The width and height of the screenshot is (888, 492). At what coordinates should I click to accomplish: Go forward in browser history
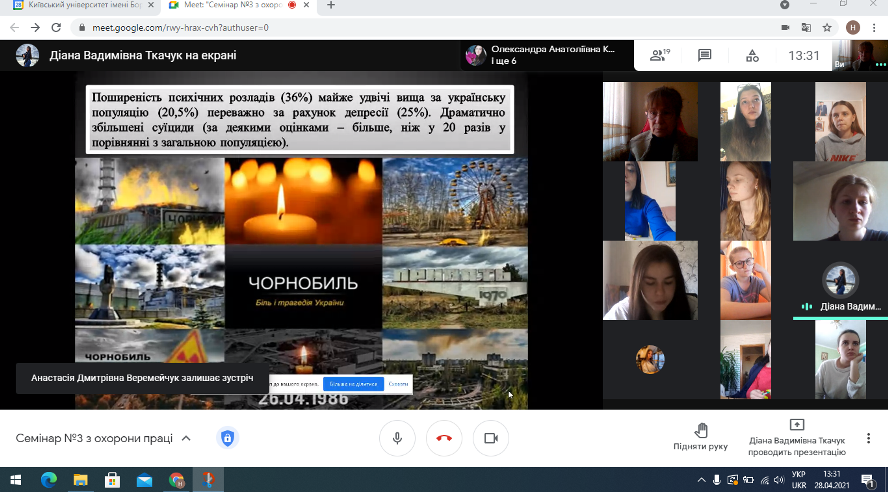[x=35, y=27]
